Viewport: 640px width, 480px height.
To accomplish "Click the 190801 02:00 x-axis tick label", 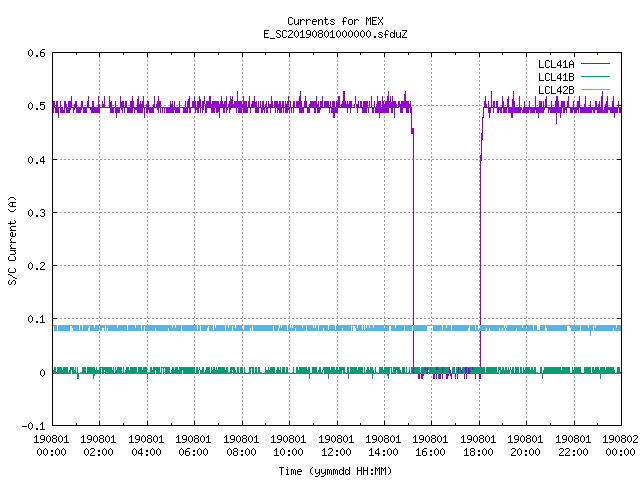I will [98, 446].
